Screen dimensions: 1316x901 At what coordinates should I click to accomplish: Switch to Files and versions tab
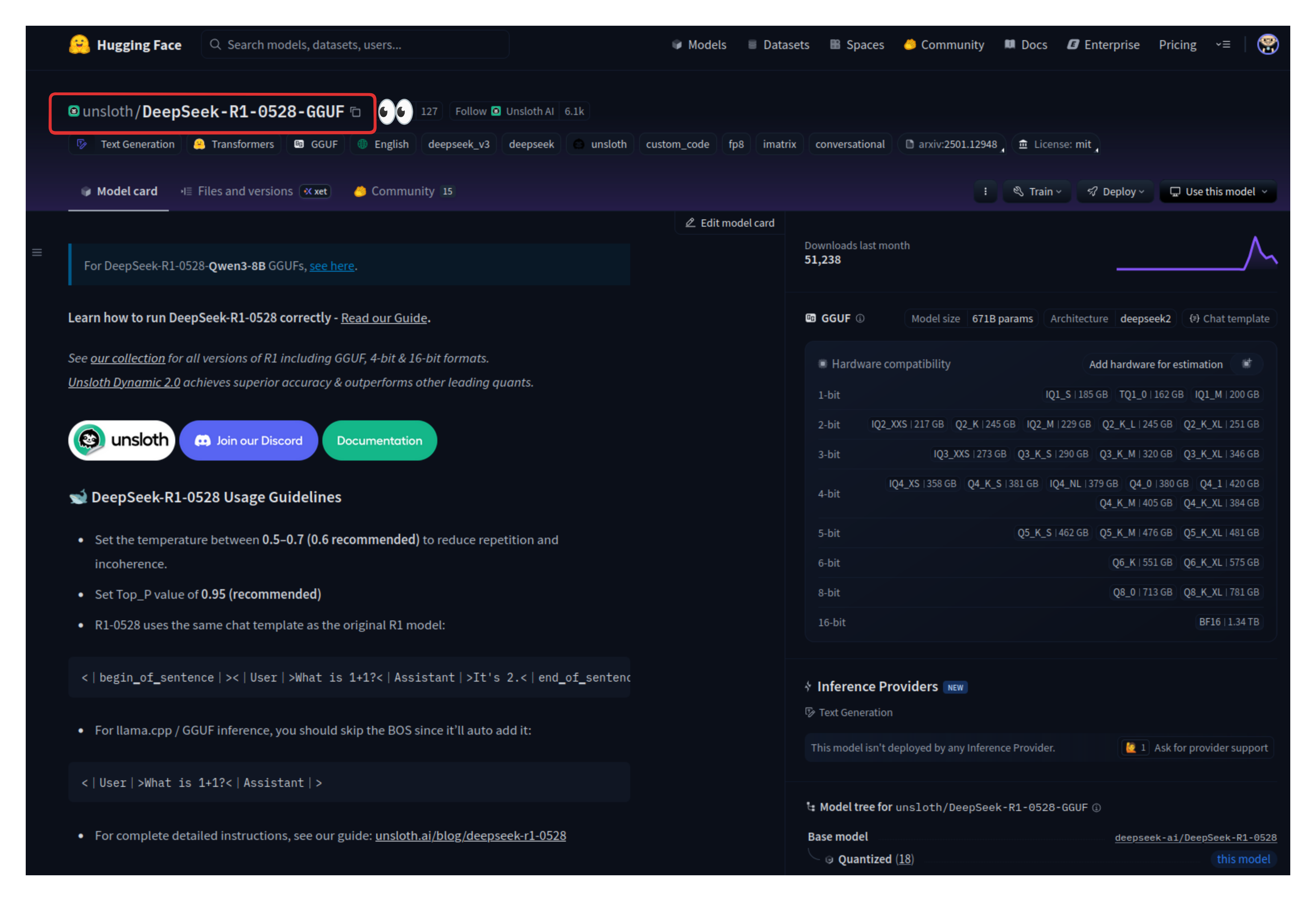(245, 191)
